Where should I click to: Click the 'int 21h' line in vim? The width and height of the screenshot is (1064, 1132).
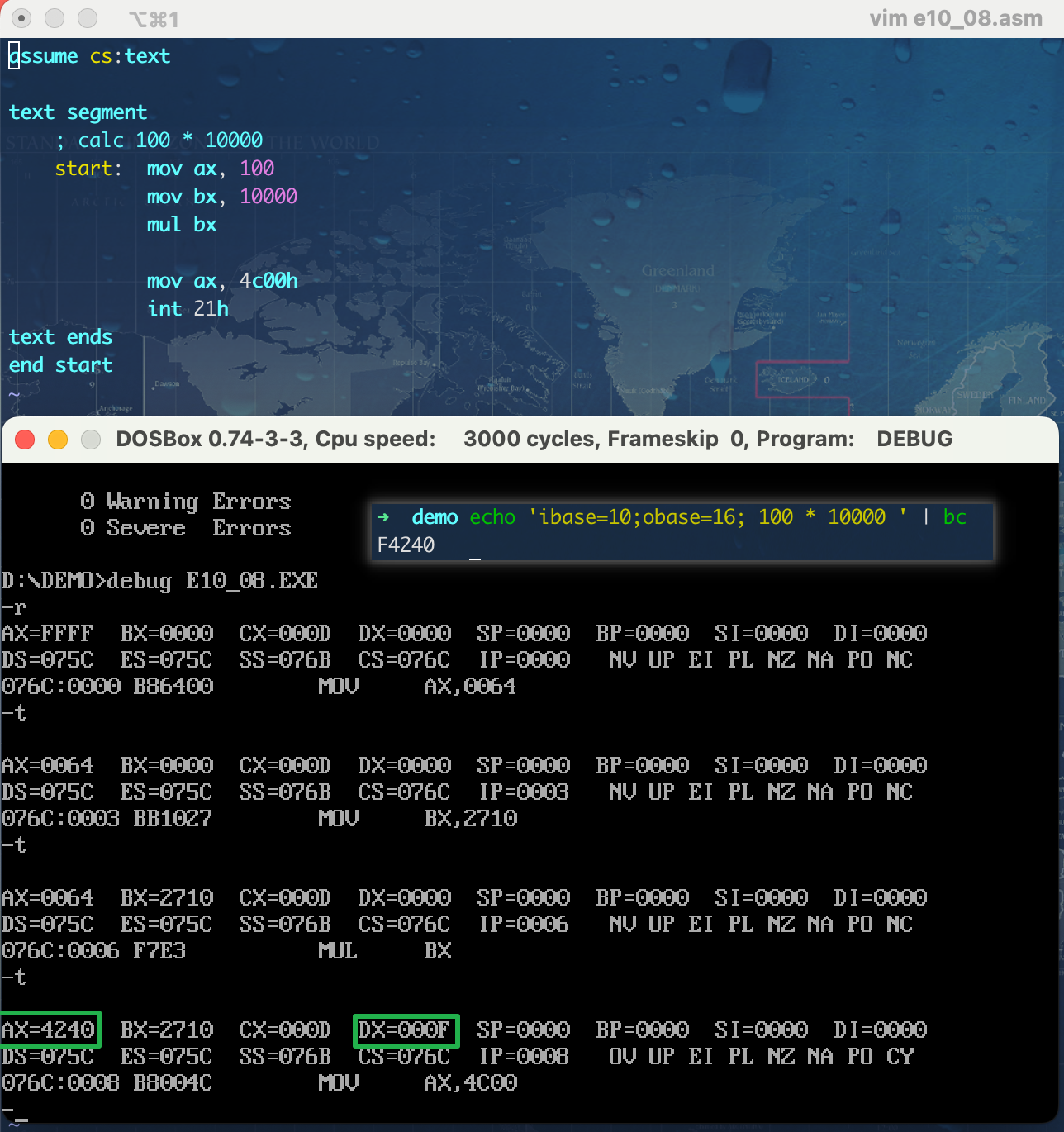[188, 309]
